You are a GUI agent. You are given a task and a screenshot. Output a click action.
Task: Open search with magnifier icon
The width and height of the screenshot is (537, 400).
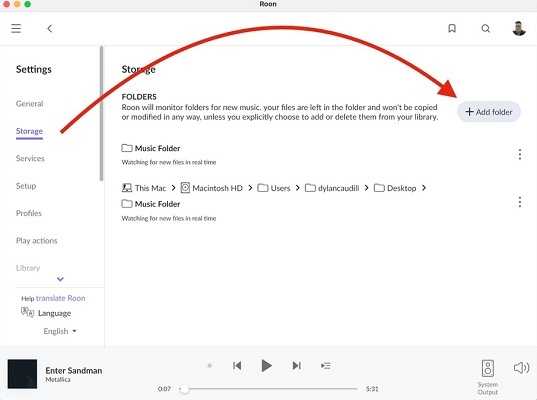pyautogui.click(x=486, y=28)
